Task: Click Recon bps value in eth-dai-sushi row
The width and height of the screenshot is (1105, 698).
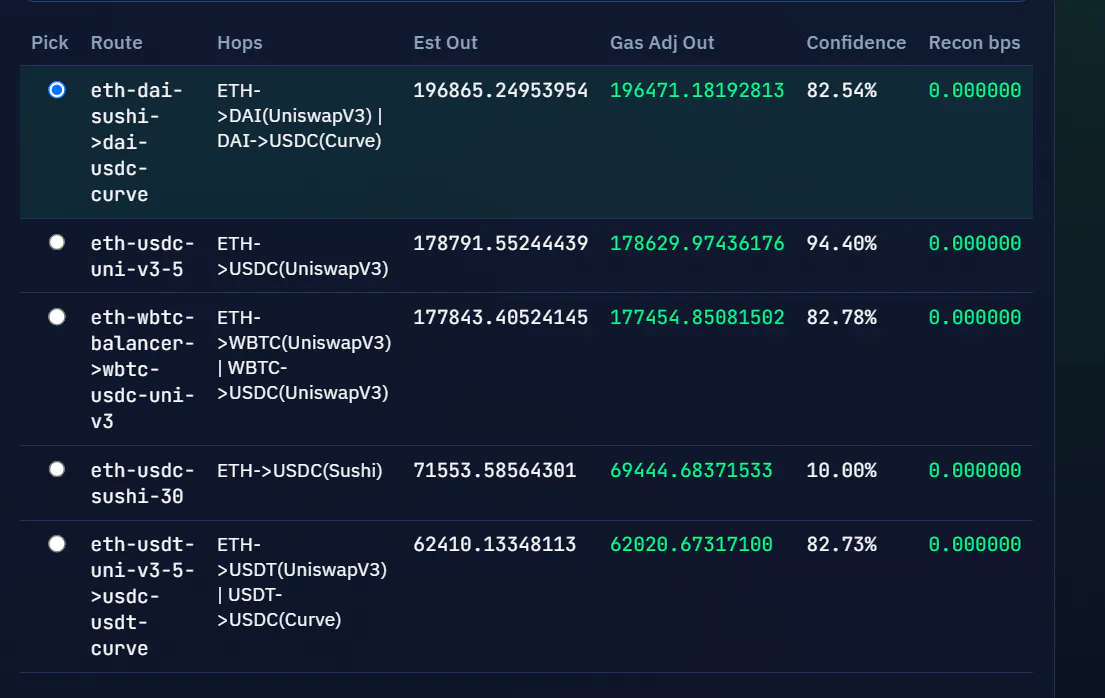Action: 975,90
